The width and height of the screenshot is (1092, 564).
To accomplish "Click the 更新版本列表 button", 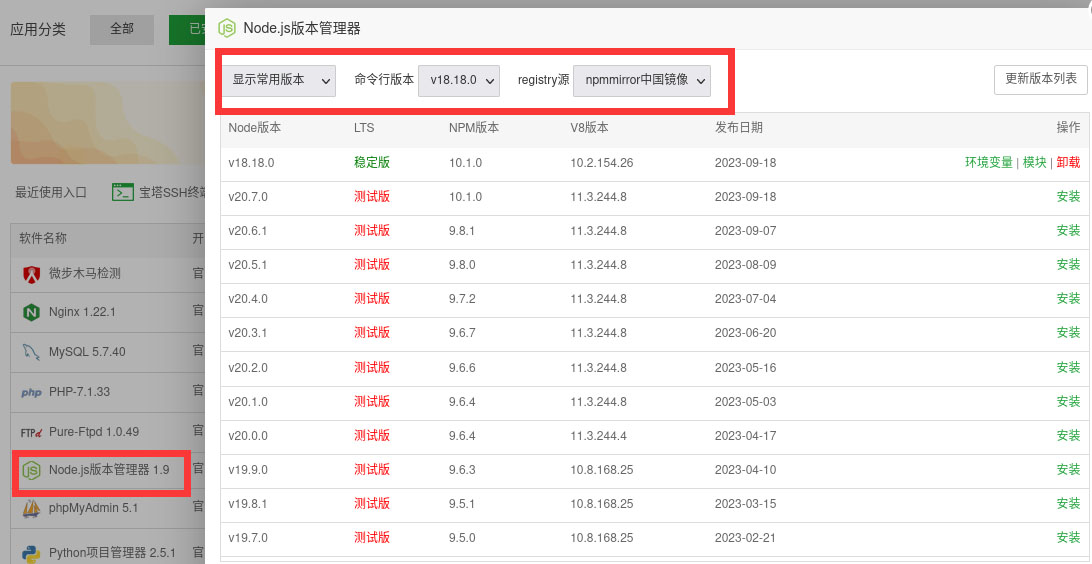I will tap(1040, 79).
